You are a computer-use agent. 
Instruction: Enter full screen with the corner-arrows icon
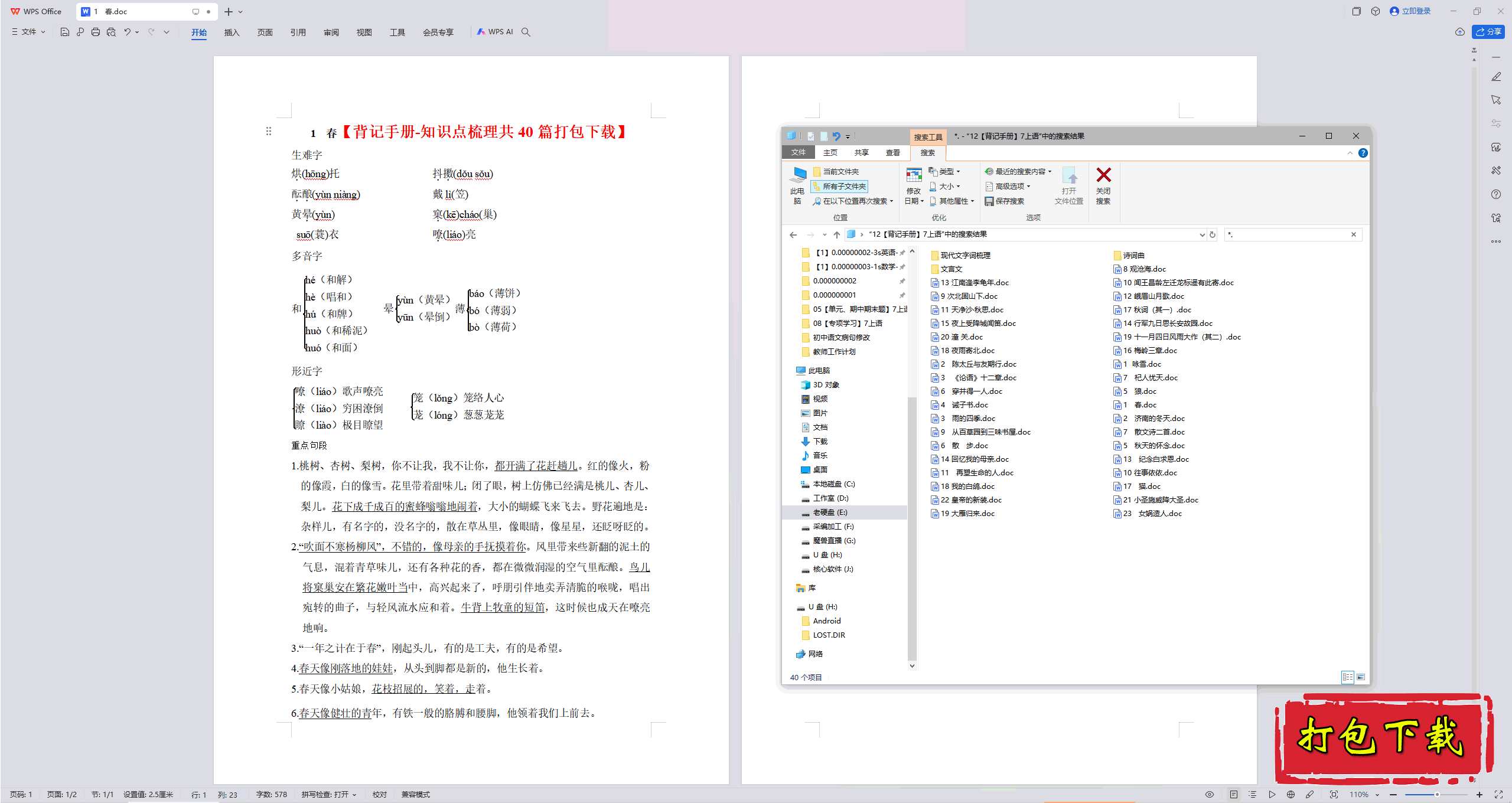[1498, 795]
